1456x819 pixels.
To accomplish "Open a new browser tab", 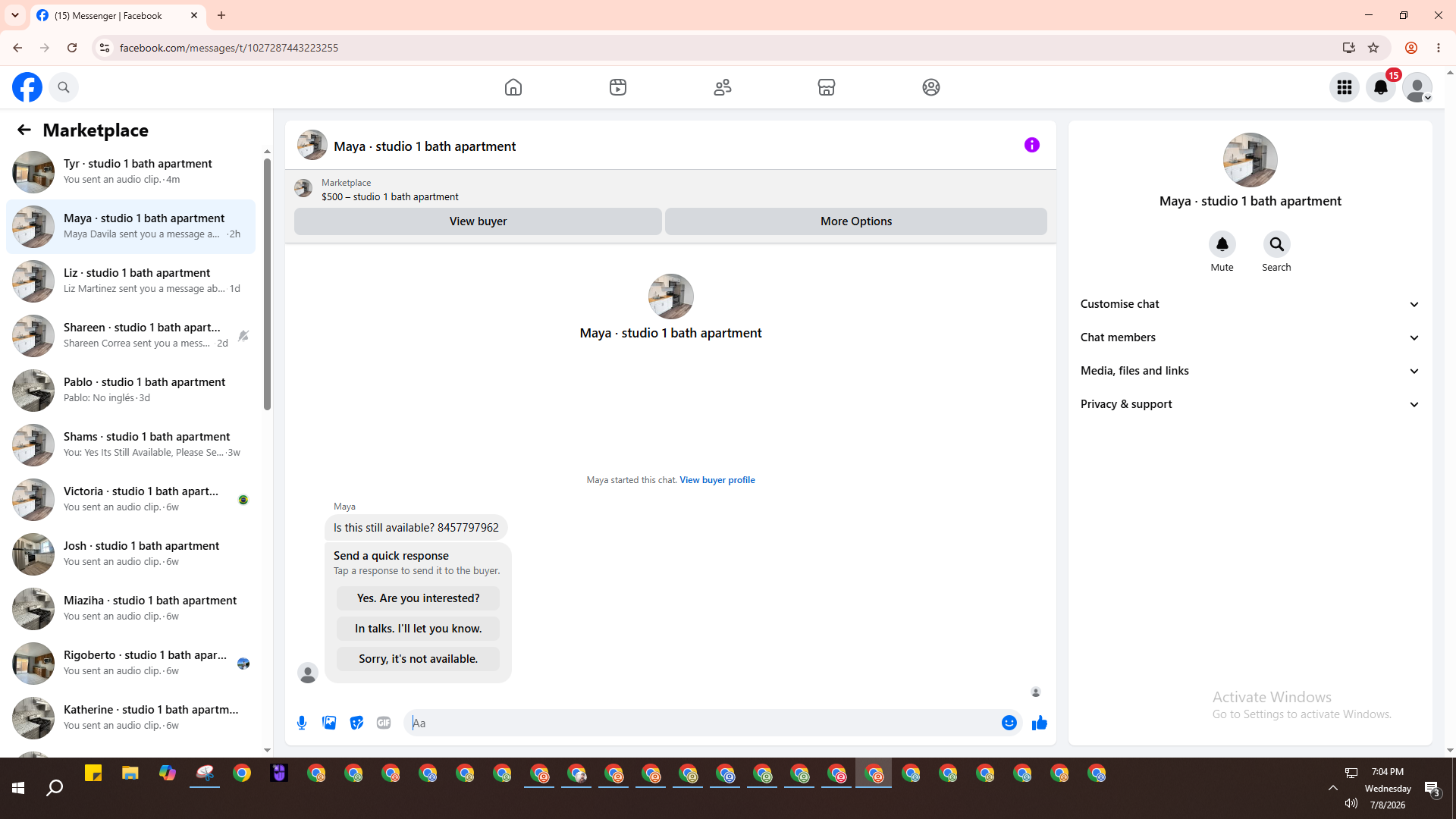I will (x=221, y=15).
